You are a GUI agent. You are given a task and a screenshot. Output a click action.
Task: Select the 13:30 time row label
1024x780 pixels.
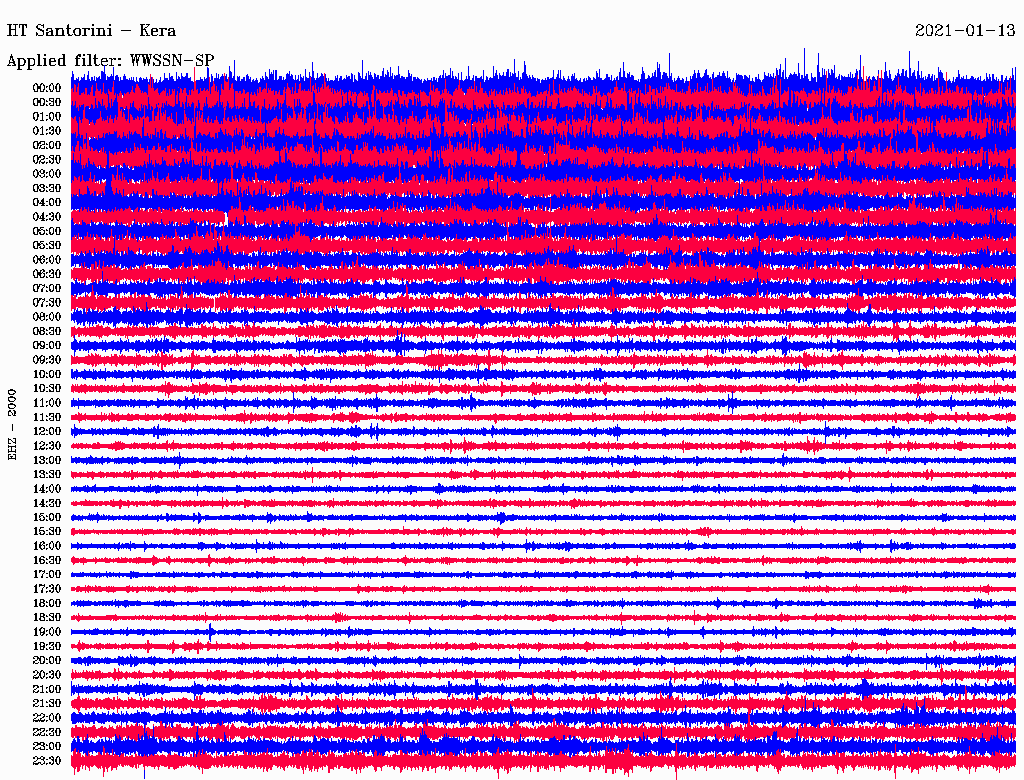click(47, 474)
